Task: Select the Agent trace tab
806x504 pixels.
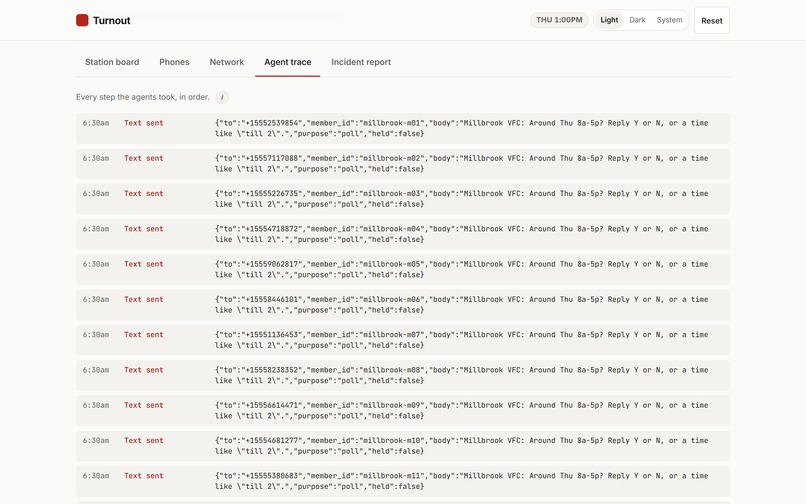Action: (287, 62)
